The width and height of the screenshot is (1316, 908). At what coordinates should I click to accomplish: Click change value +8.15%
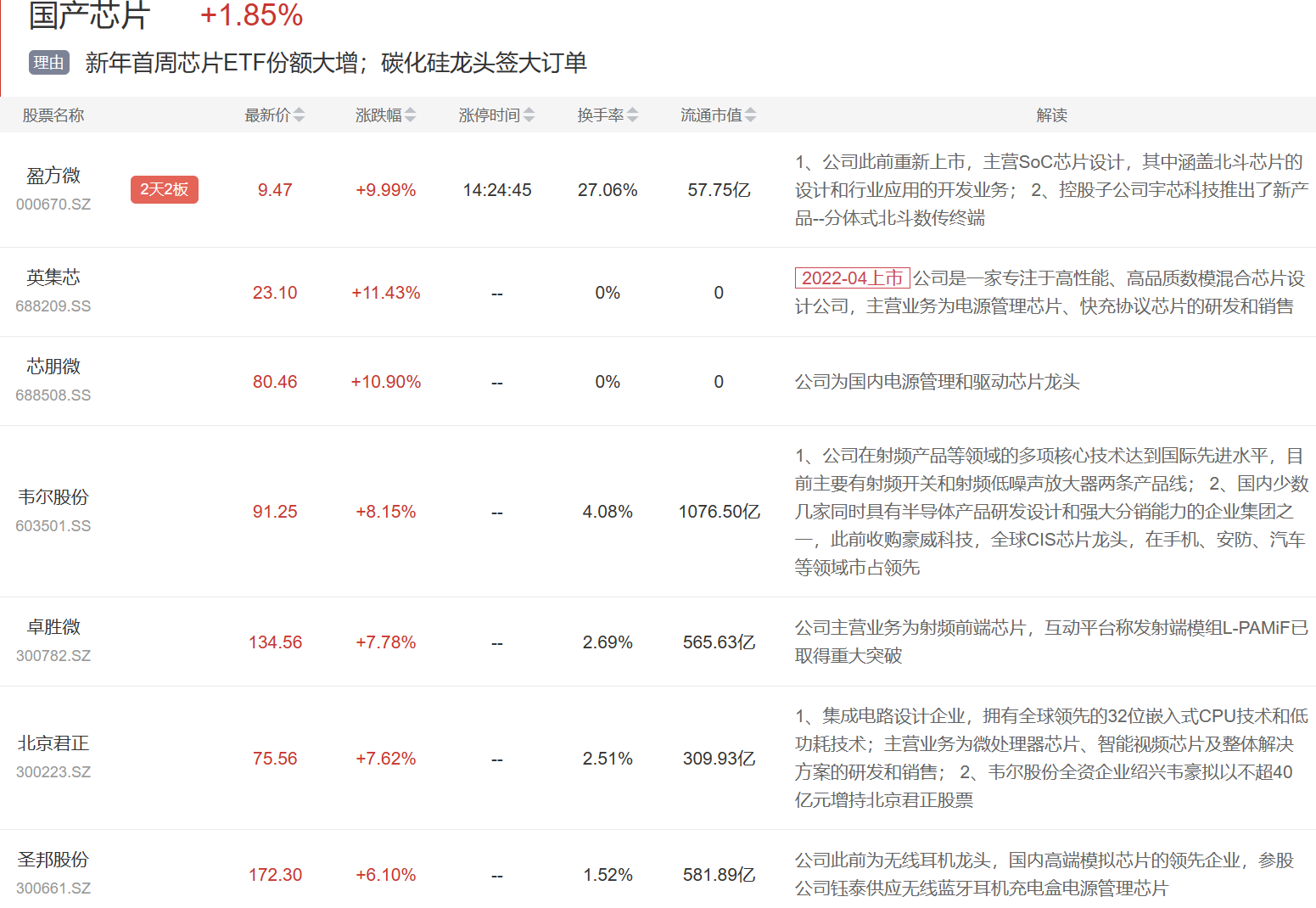point(386,512)
